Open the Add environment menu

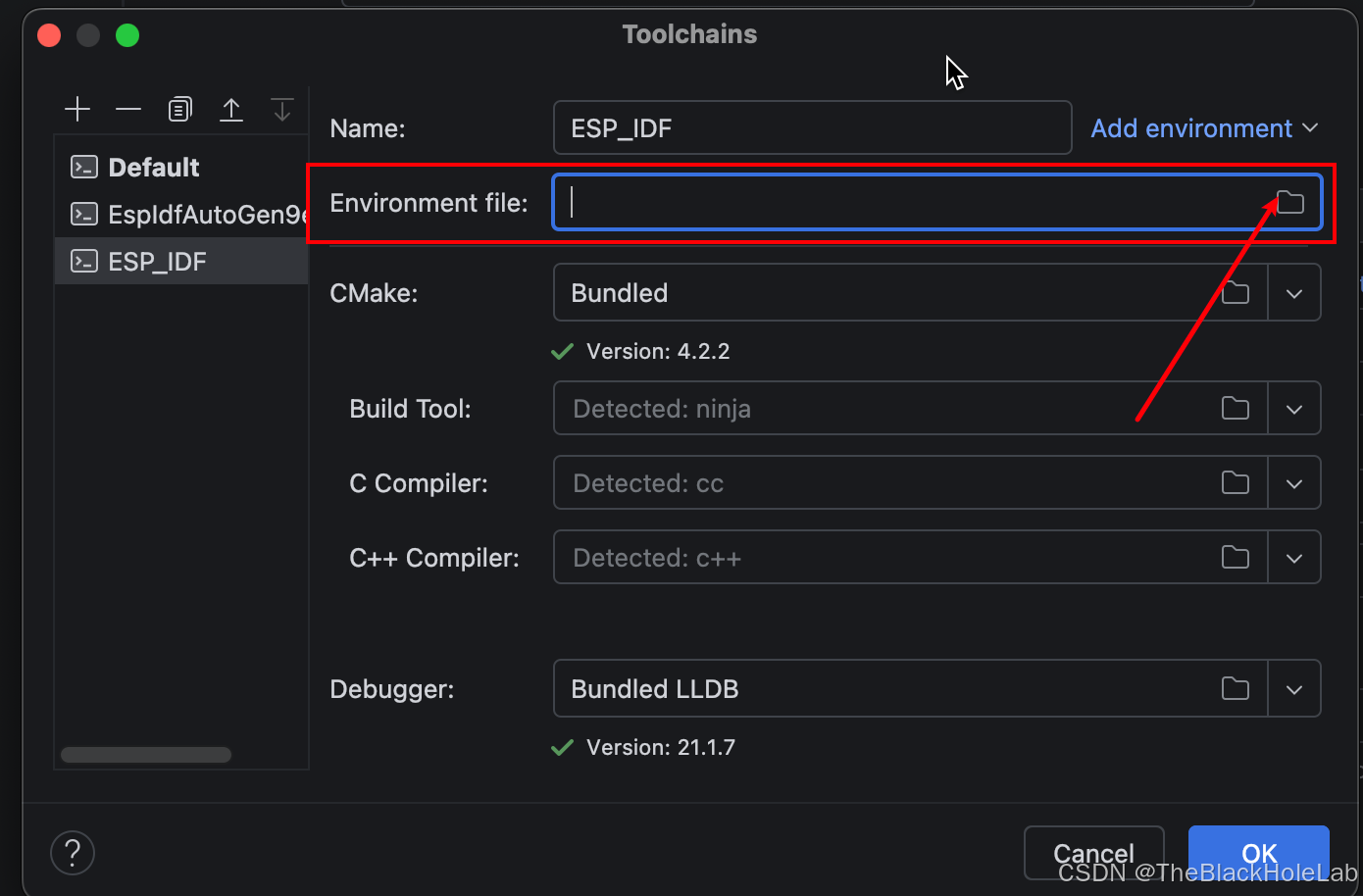1204,128
